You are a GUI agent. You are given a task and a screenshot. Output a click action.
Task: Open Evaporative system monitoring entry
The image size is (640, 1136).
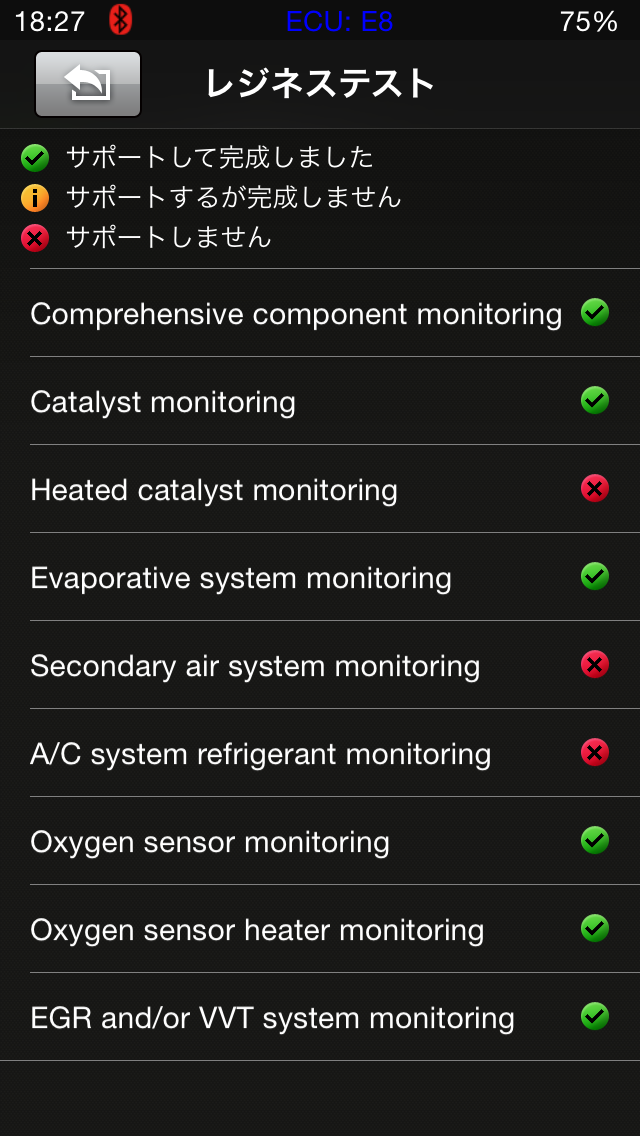pyautogui.click(x=241, y=578)
